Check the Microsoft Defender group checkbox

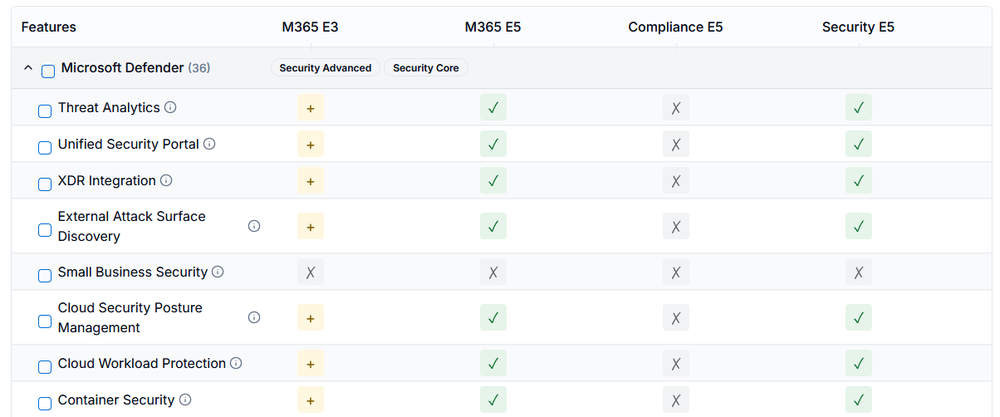(x=48, y=71)
